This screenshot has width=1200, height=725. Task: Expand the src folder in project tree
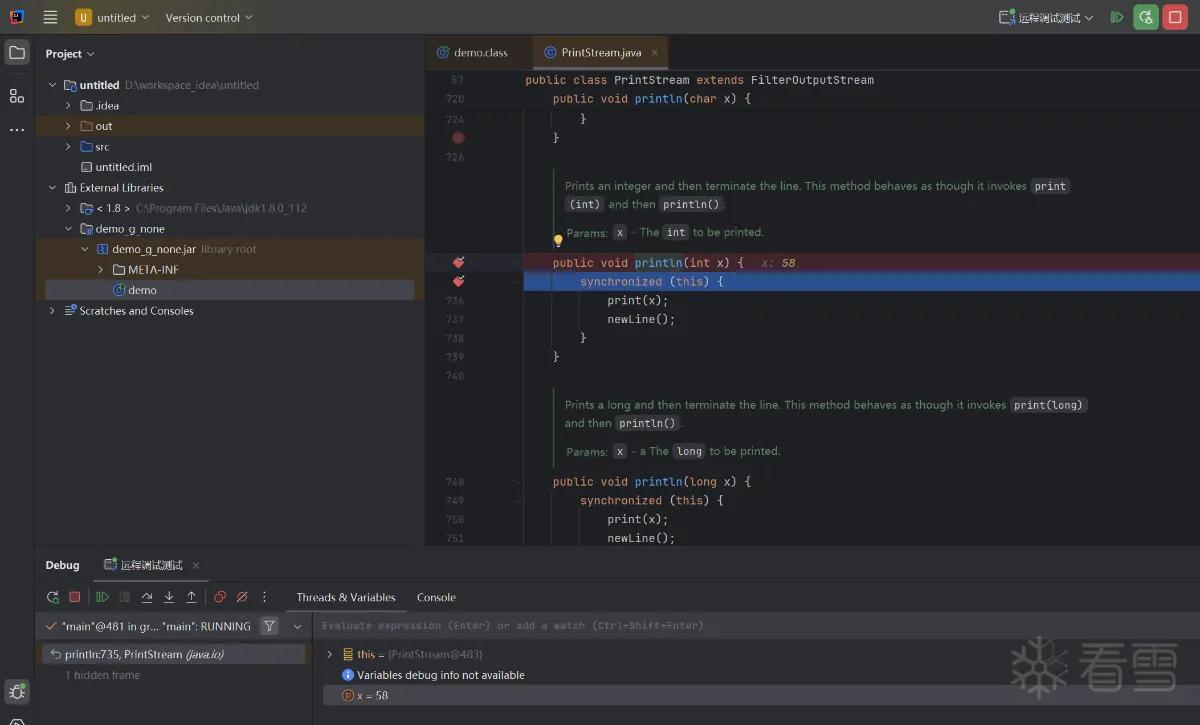pos(68,147)
